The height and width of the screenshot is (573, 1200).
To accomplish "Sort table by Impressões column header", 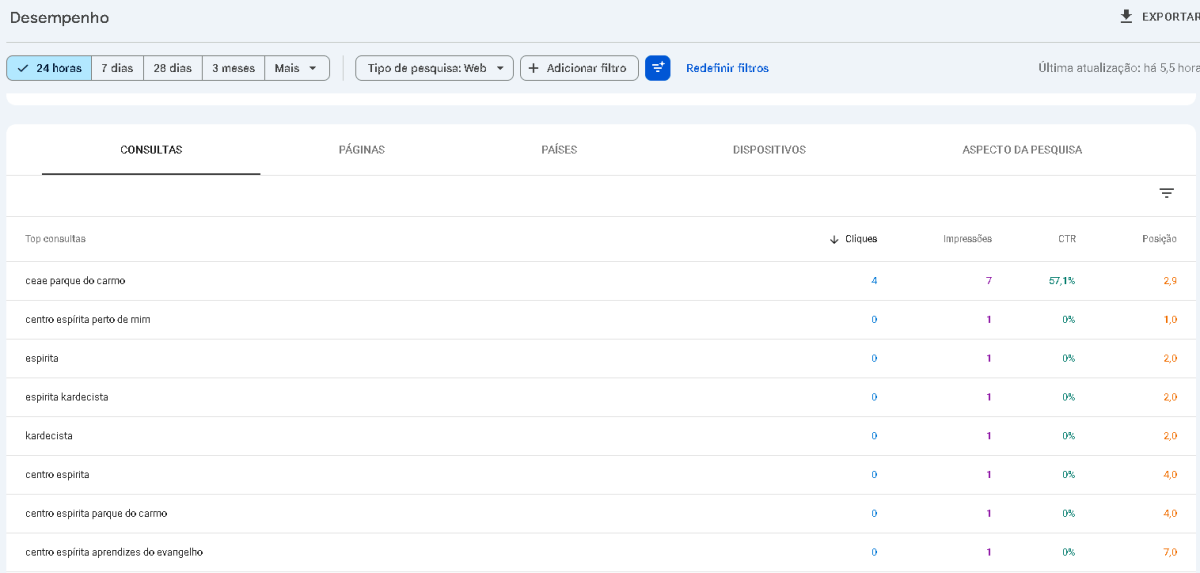I will coord(967,239).
